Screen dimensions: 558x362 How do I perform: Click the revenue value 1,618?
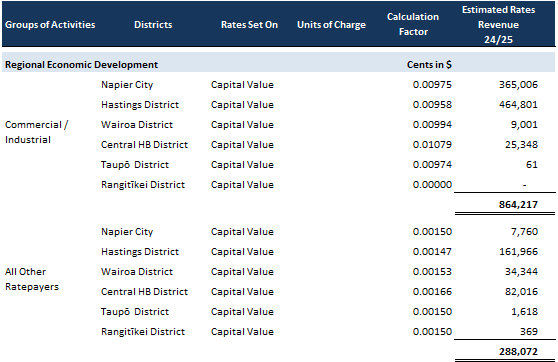pyautogui.click(x=524, y=311)
